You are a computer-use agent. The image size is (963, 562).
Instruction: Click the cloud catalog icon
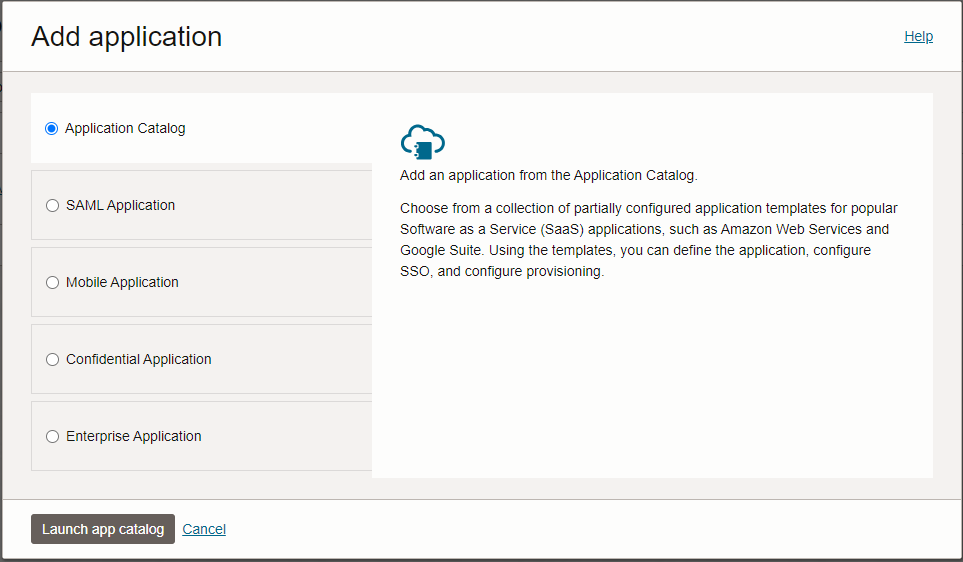coord(422,143)
